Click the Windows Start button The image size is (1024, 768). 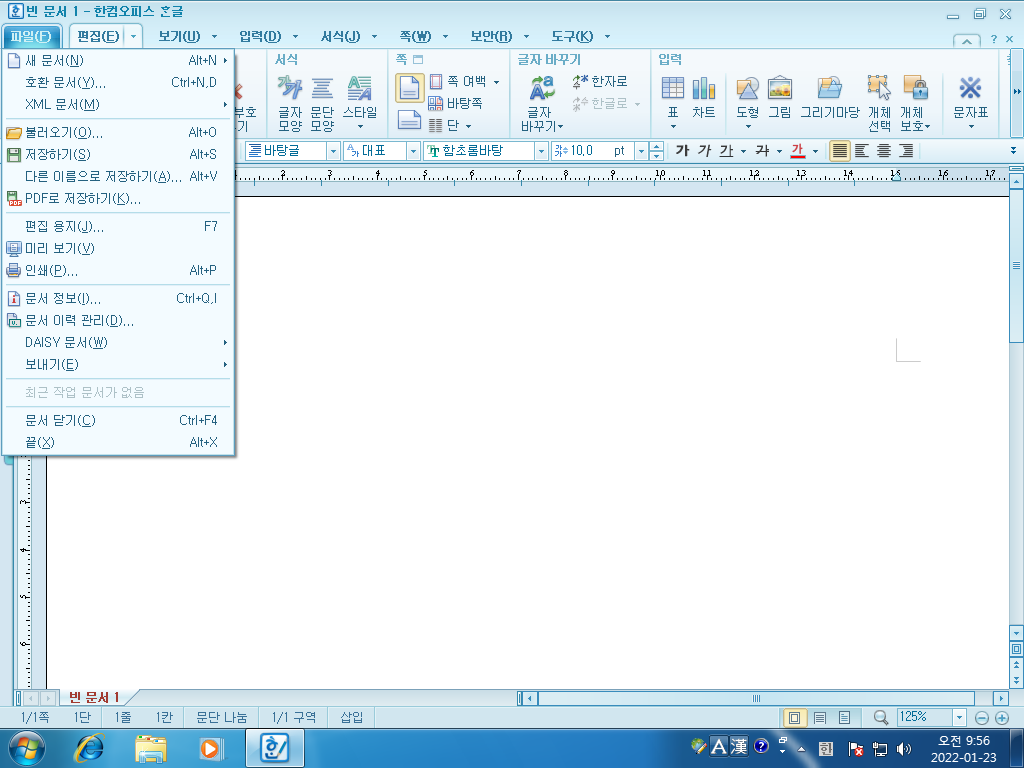pos(27,748)
